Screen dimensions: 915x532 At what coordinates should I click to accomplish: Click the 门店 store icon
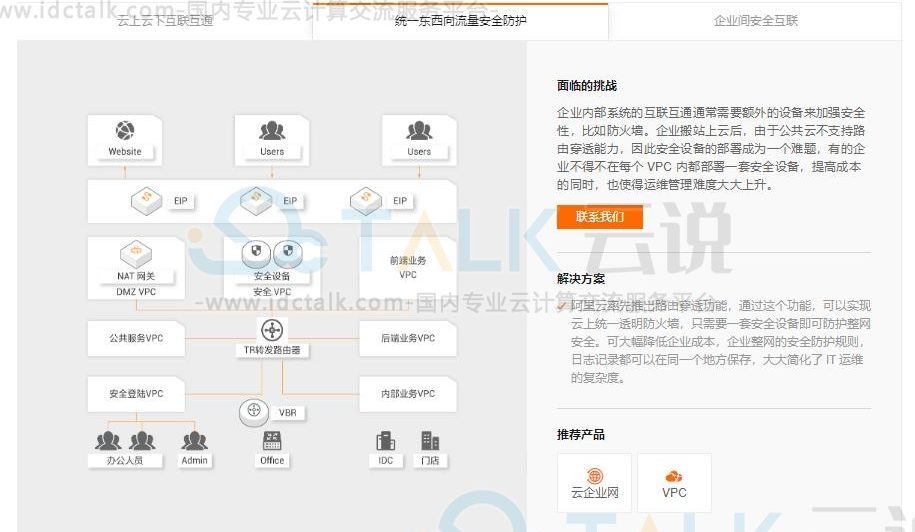[x=430, y=441]
